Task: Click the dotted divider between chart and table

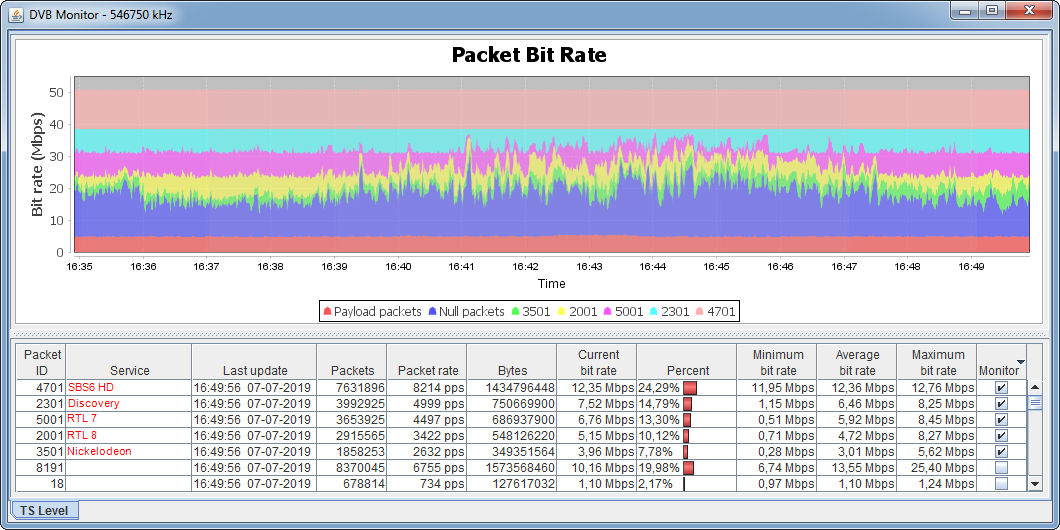Action: tap(530, 335)
